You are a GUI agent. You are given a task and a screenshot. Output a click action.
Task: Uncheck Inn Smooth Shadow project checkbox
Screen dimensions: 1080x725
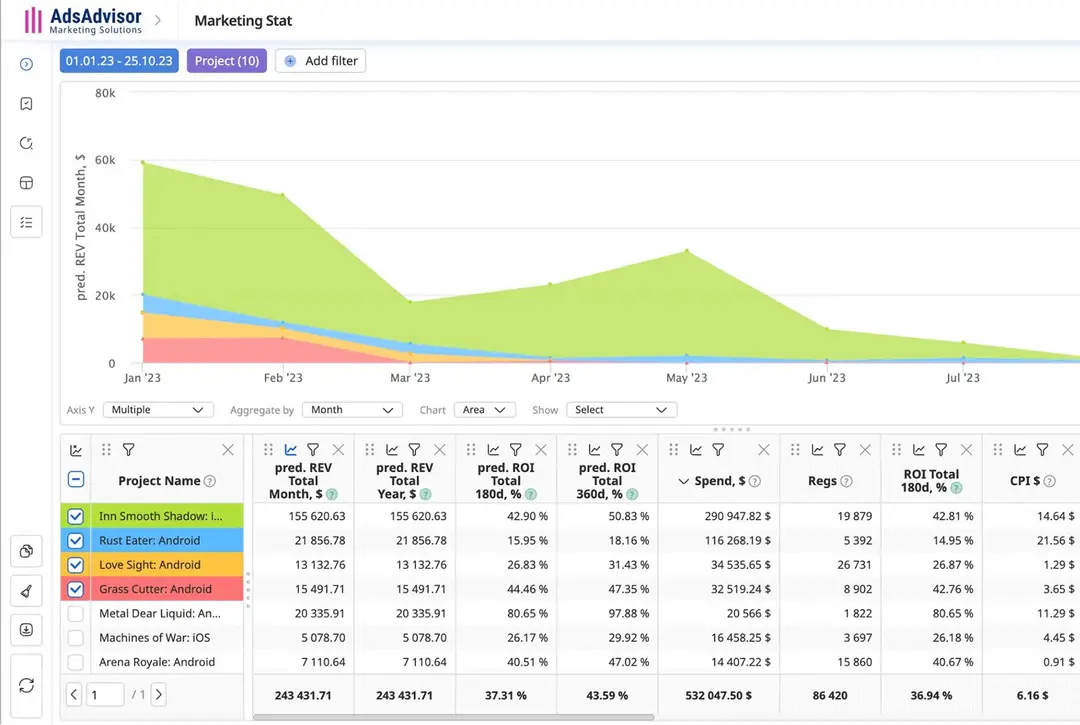tap(76, 516)
